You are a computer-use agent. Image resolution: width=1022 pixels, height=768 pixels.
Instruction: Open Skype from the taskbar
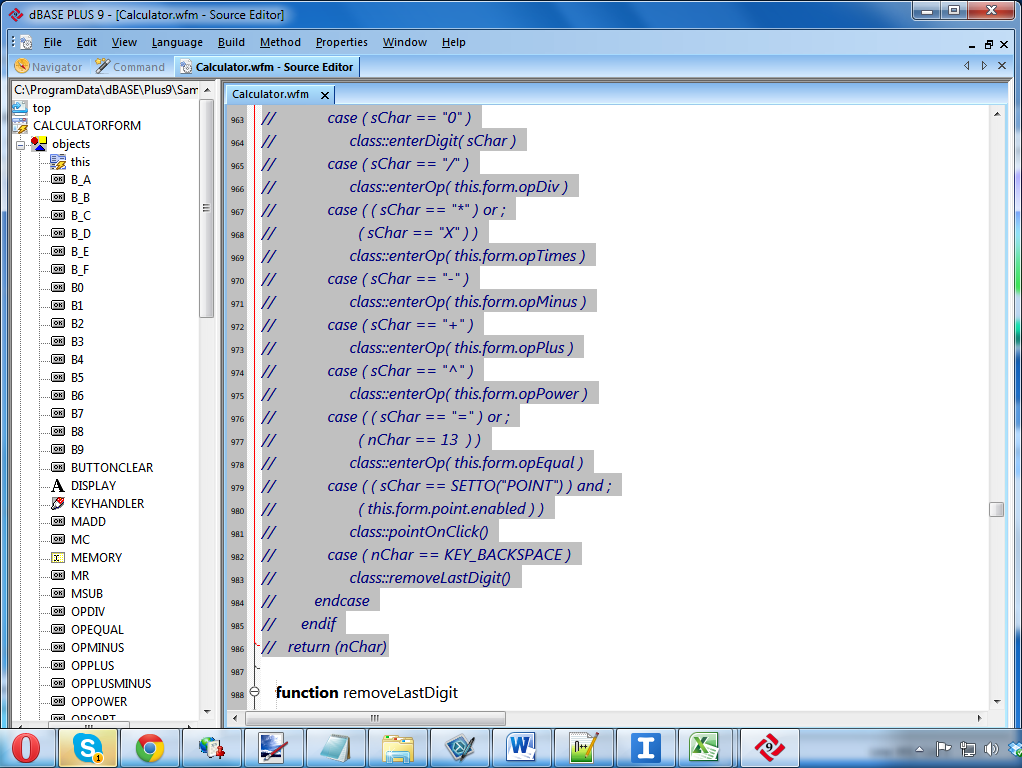click(x=88, y=748)
